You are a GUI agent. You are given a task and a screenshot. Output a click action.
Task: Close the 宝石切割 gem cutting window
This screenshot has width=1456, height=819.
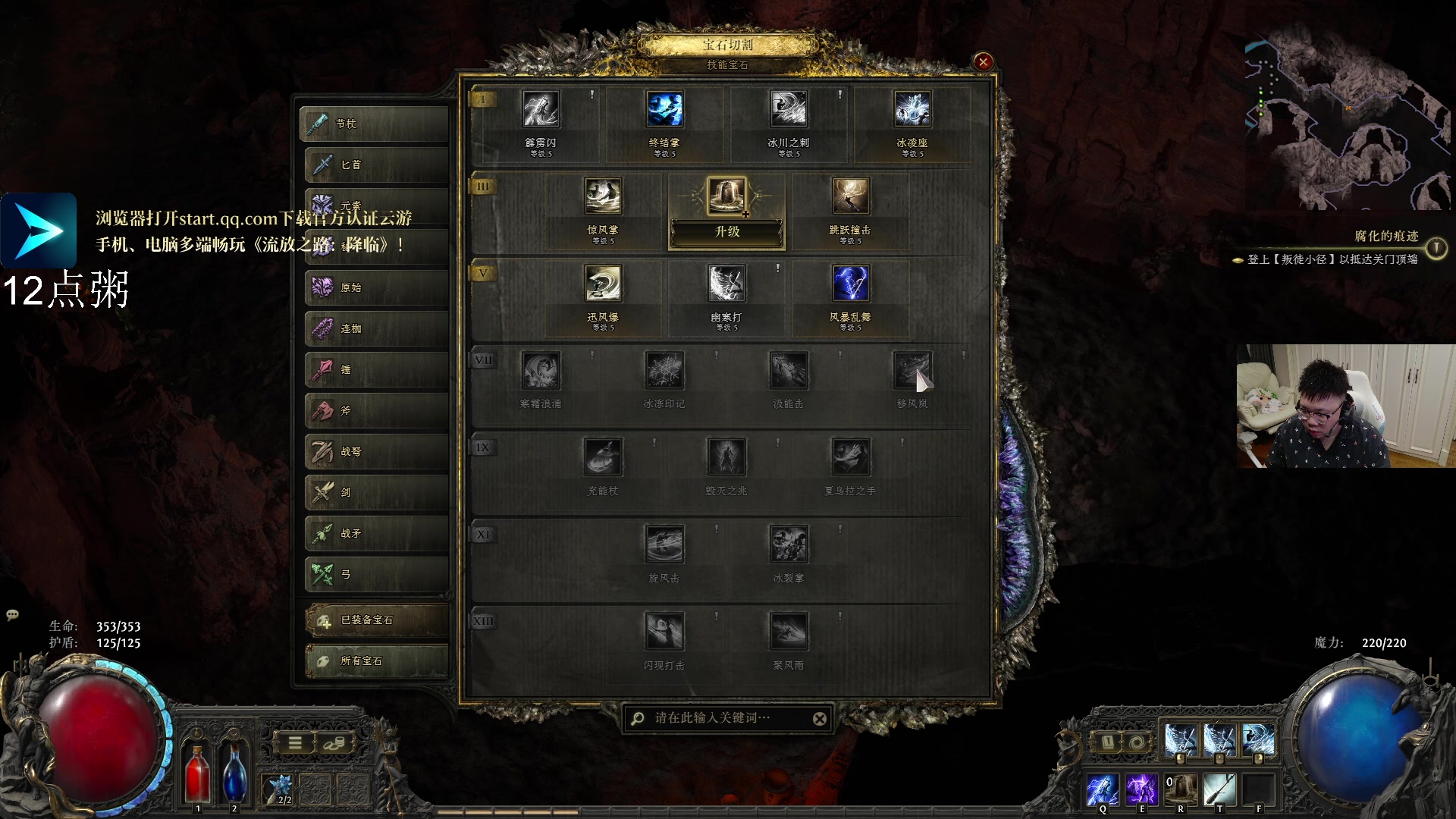(x=984, y=62)
